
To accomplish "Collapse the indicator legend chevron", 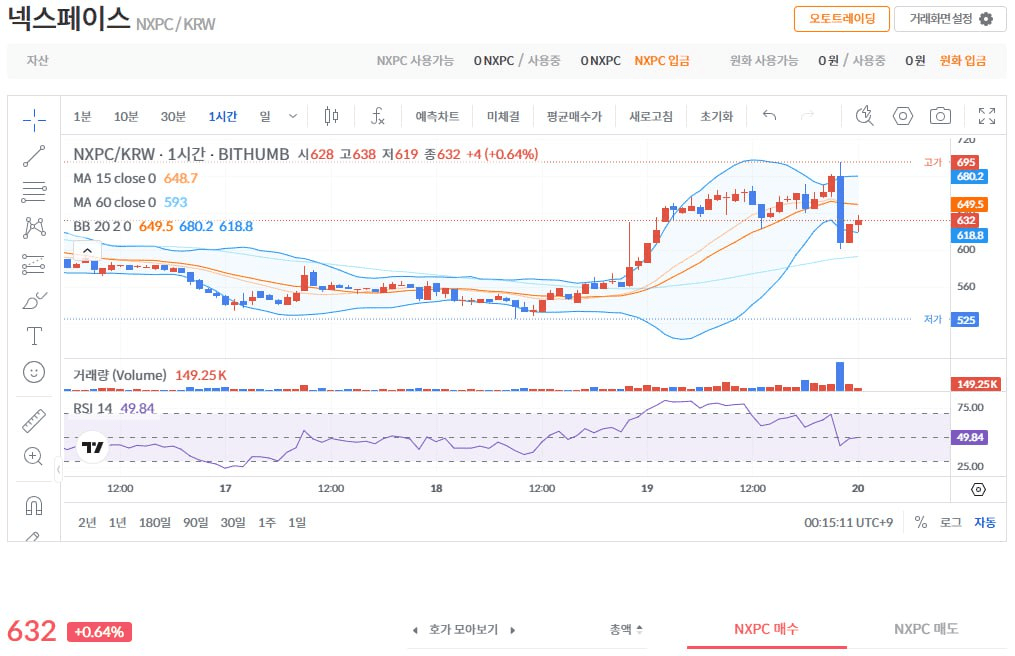I will coord(87,250).
